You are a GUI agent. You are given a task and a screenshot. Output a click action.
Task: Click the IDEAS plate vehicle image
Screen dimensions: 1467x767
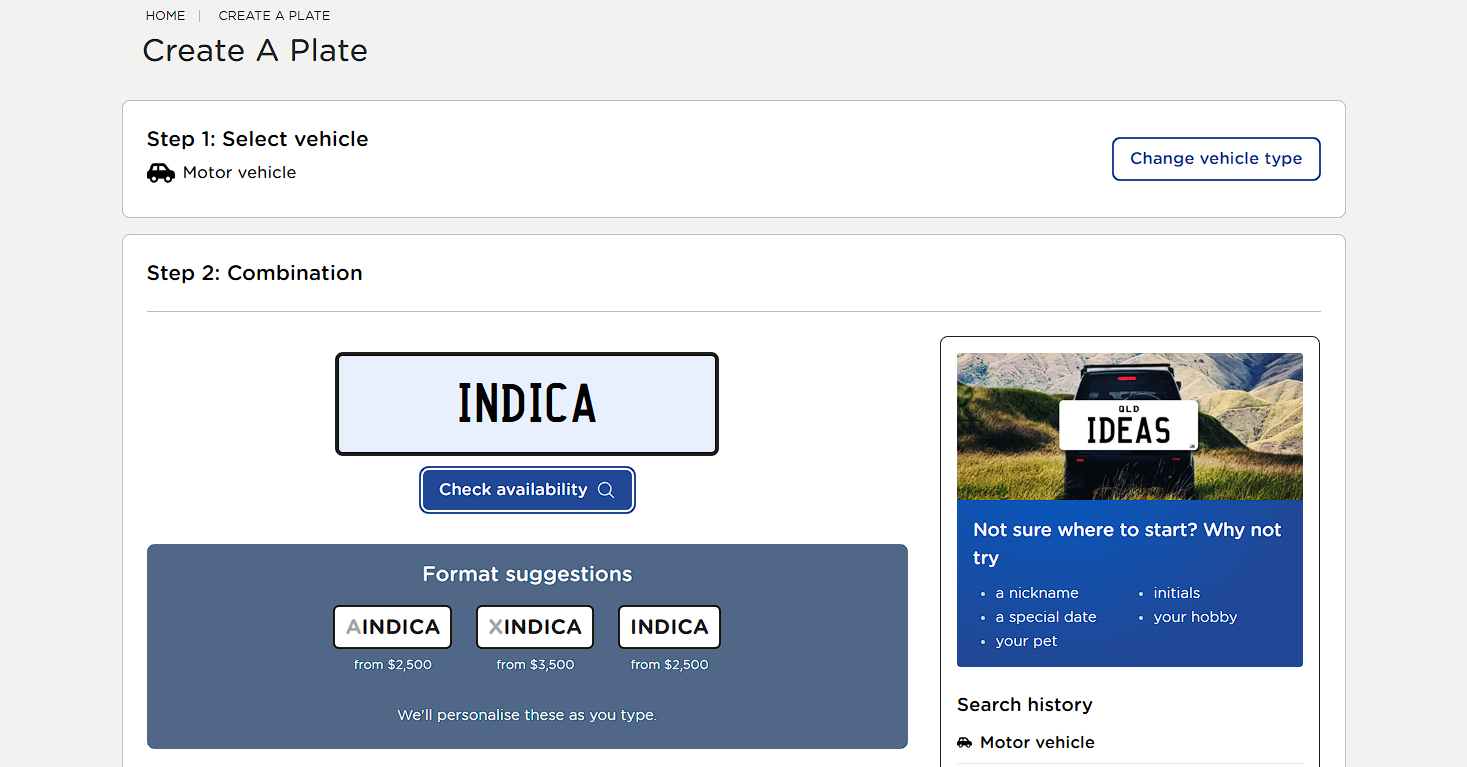click(1130, 426)
